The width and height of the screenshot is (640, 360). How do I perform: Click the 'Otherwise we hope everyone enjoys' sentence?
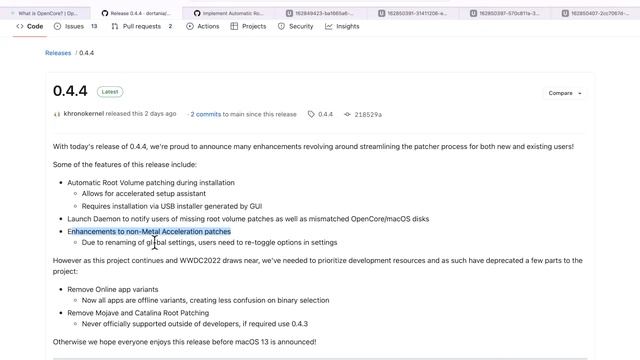[x=184, y=342]
